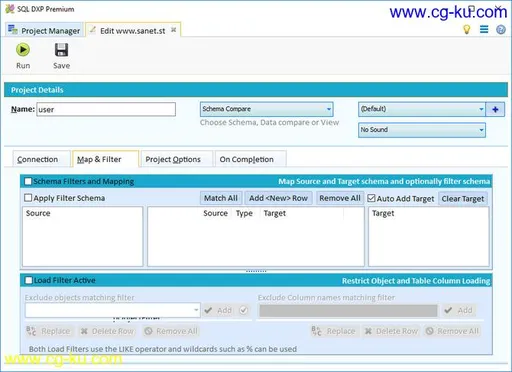The width and height of the screenshot is (512, 372).
Task: Open the lightbulb tips icon
Action: pos(467,30)
